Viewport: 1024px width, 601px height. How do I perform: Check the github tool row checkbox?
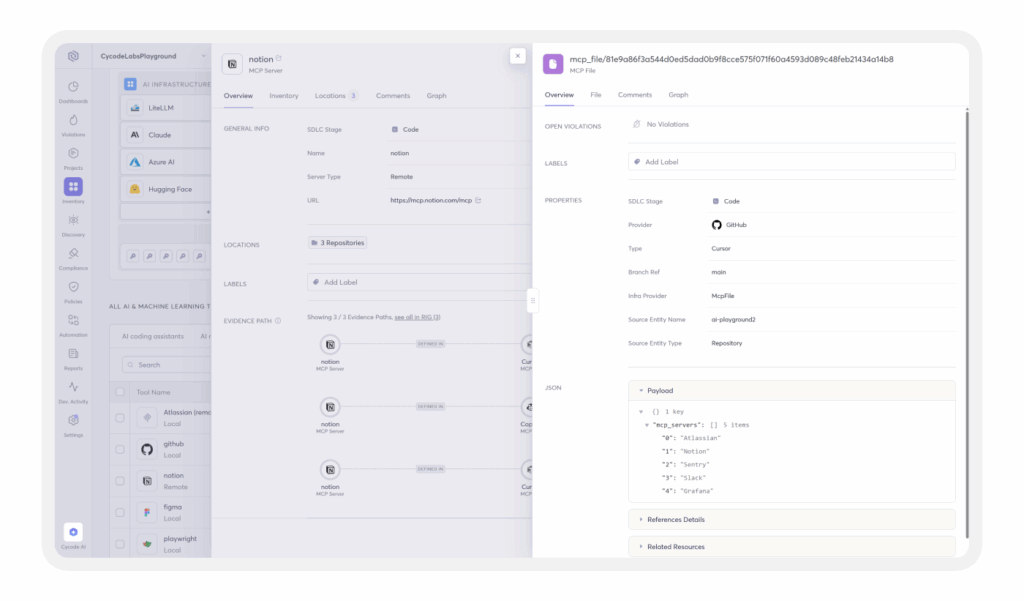point(121,449)
